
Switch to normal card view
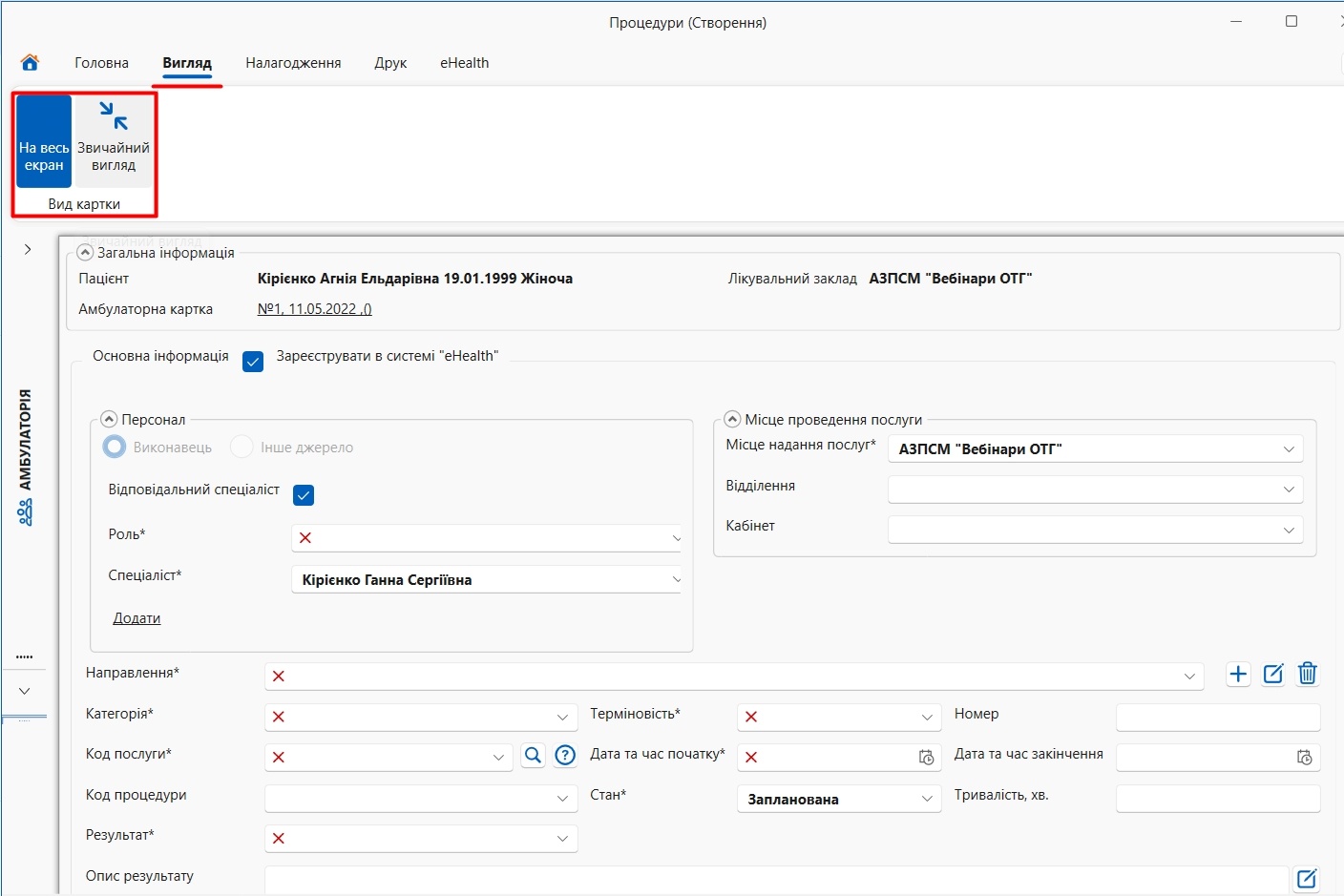[114, 141]
